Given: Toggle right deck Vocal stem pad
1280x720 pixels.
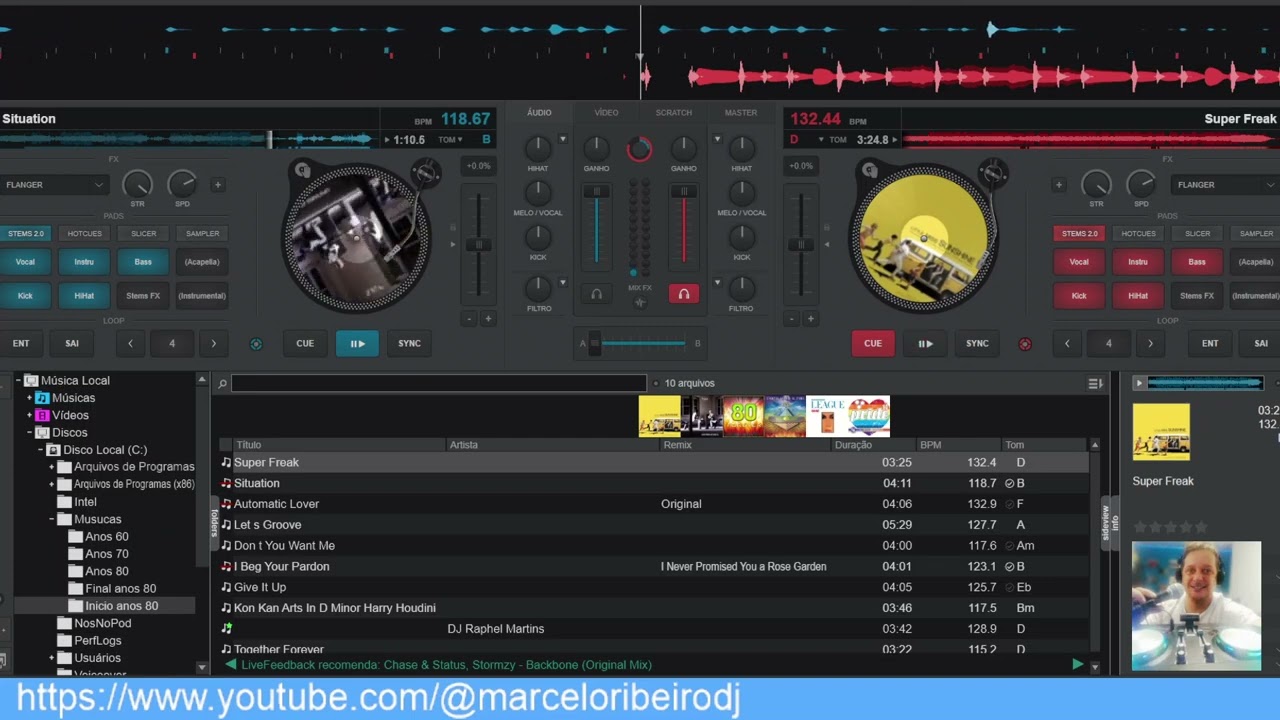Looking at the screenshot, I should coord(1079,262).
